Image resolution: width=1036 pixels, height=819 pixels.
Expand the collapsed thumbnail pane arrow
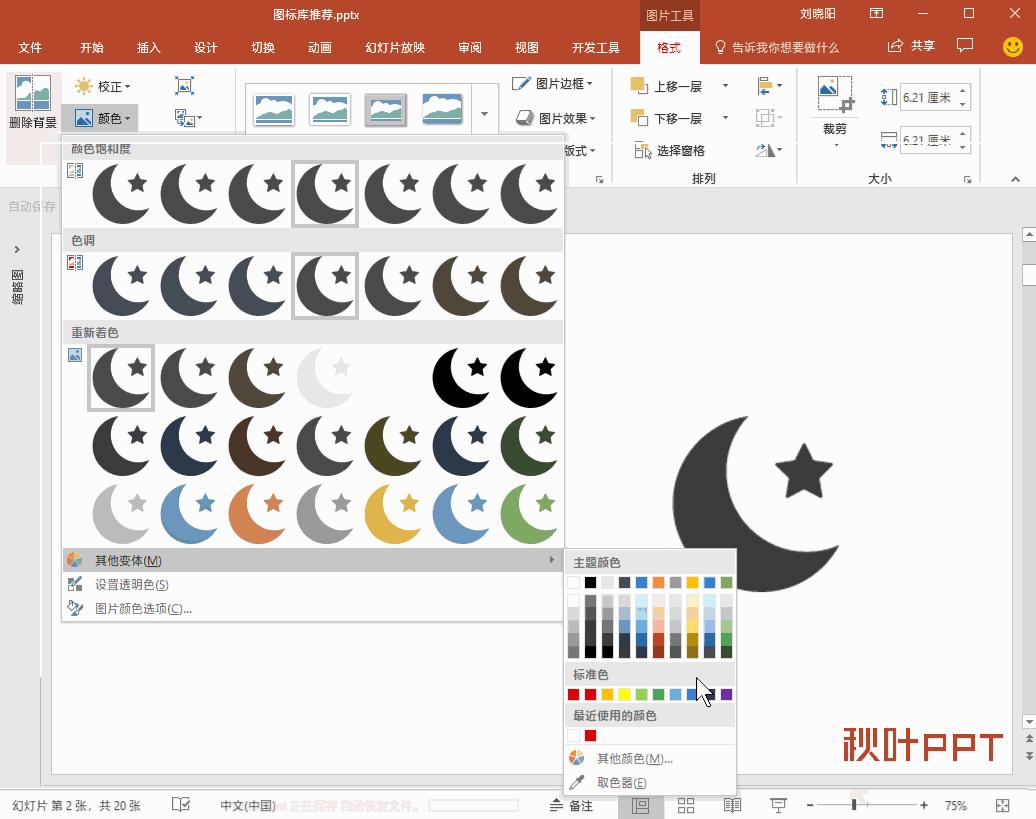(17, 249)
